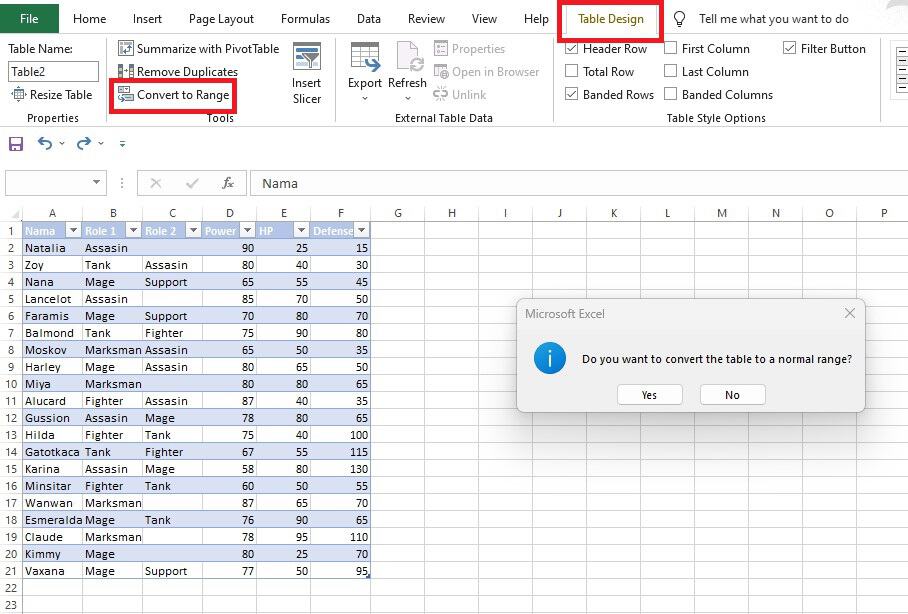Enable Total Row checkbox
This screenshot has height=614, width=908.
click(572, 71)
